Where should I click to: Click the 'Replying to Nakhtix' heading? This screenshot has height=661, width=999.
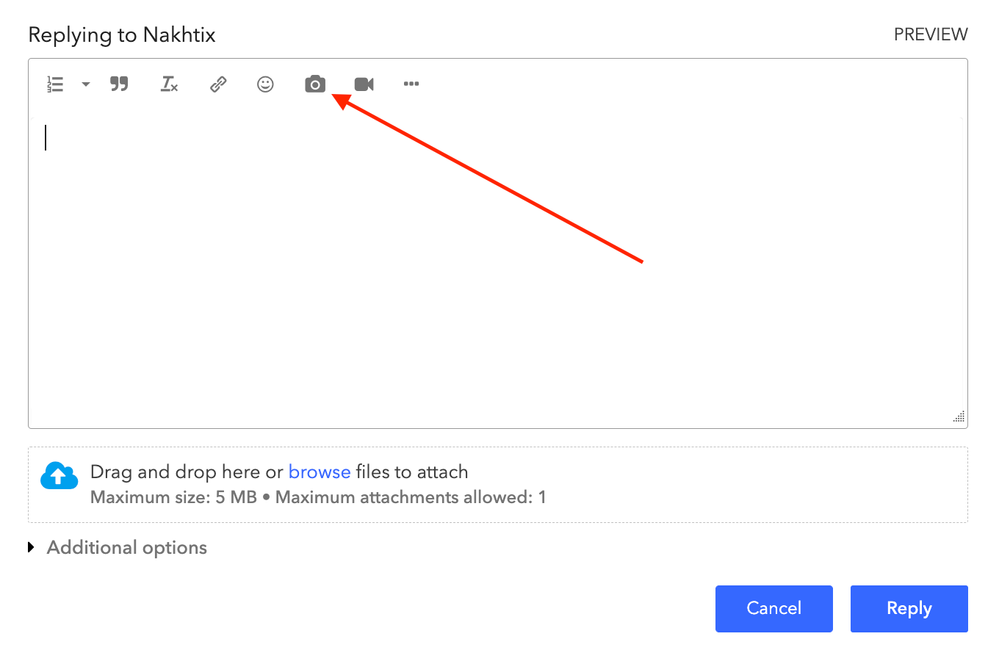point(122,35)
